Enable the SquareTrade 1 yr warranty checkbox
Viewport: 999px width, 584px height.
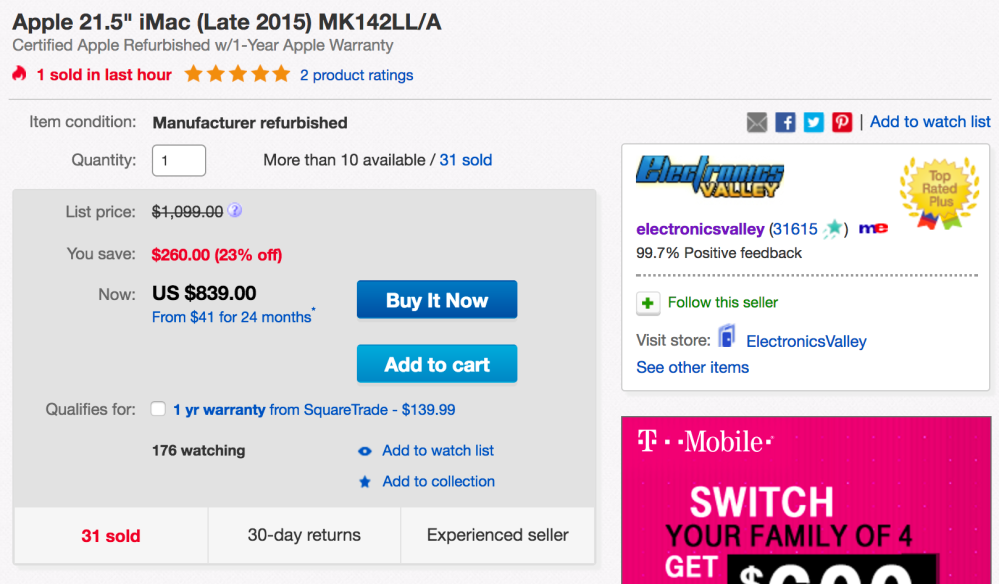[158, 409]
